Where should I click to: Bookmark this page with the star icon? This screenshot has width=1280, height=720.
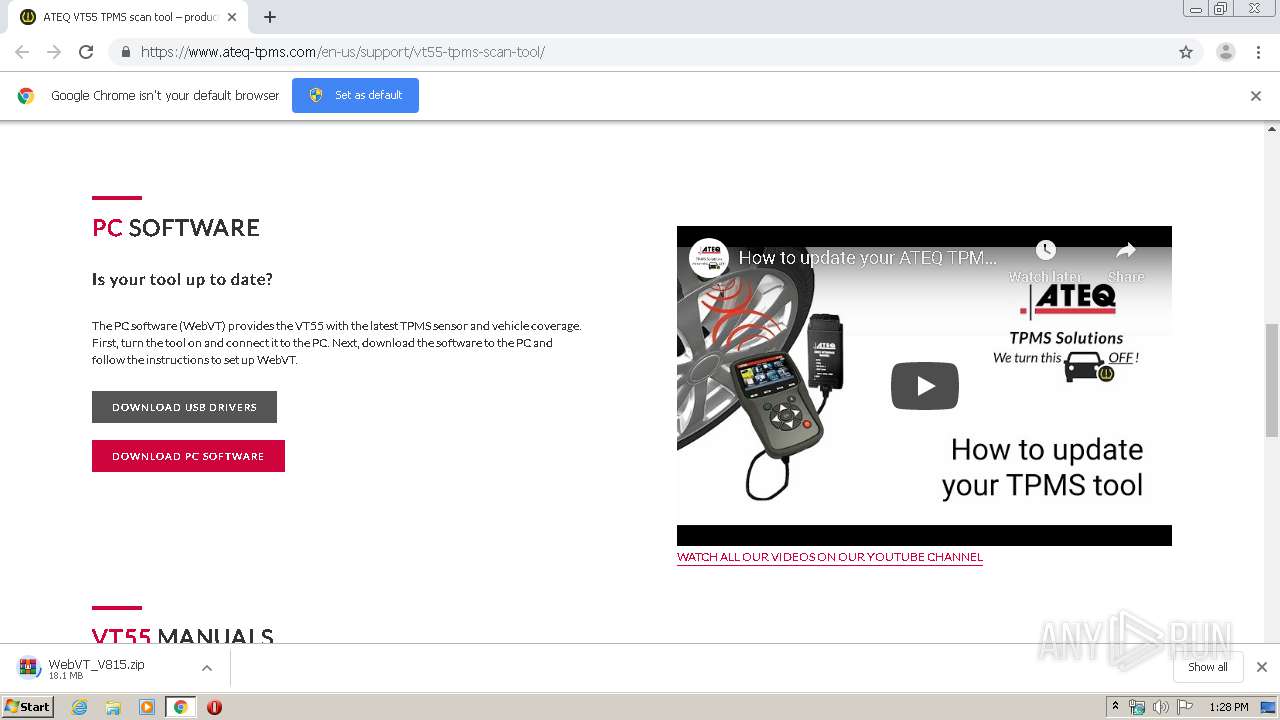(1186, 52)
